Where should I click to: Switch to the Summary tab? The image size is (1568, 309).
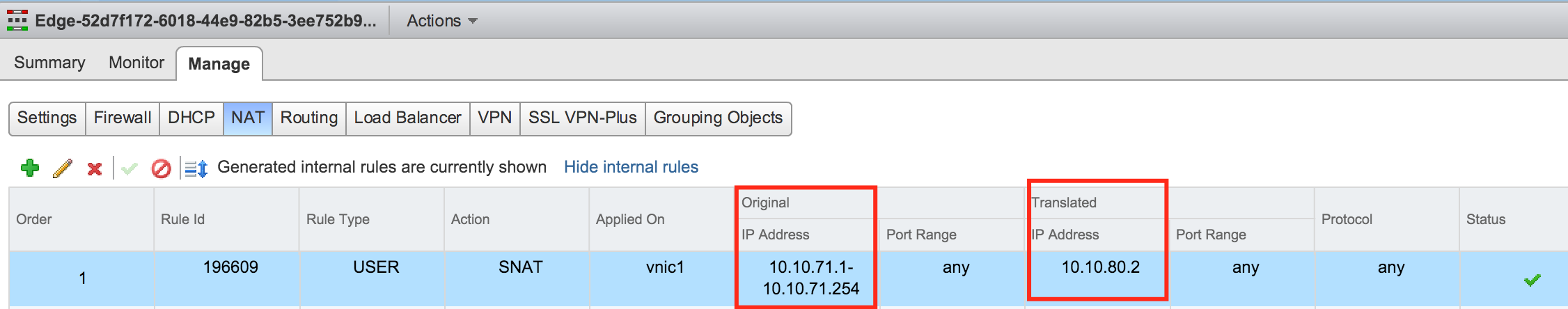[49, 63]
